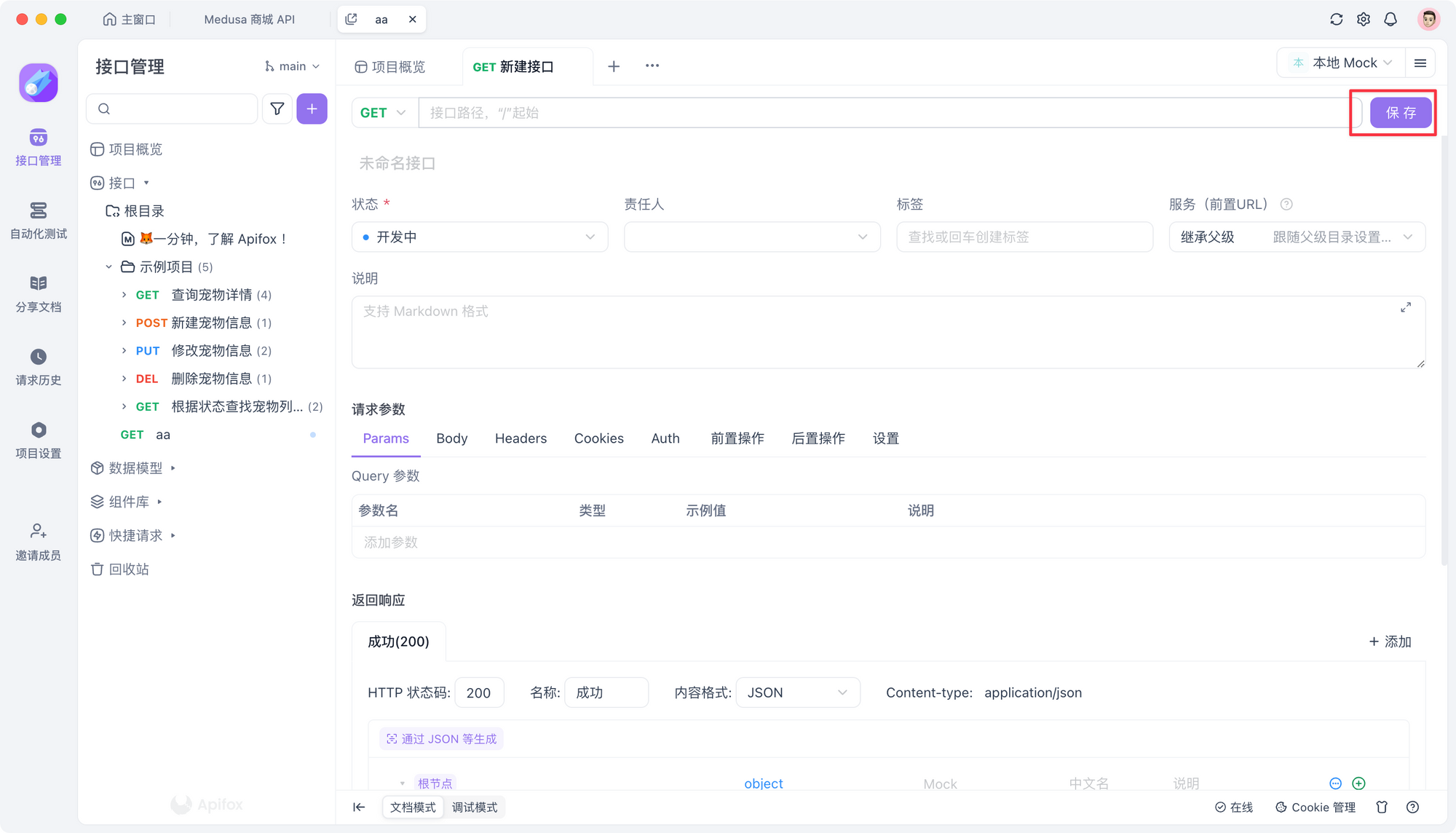Click the 保存 button
This screenshot has width=1456, height=833.
[x=1401, y=113]
